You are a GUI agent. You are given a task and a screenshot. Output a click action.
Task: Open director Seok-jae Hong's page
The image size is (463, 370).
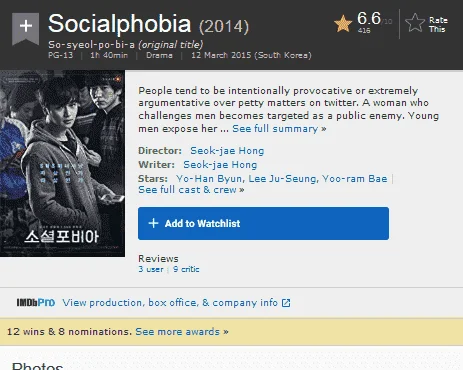[x=227, y=151]
